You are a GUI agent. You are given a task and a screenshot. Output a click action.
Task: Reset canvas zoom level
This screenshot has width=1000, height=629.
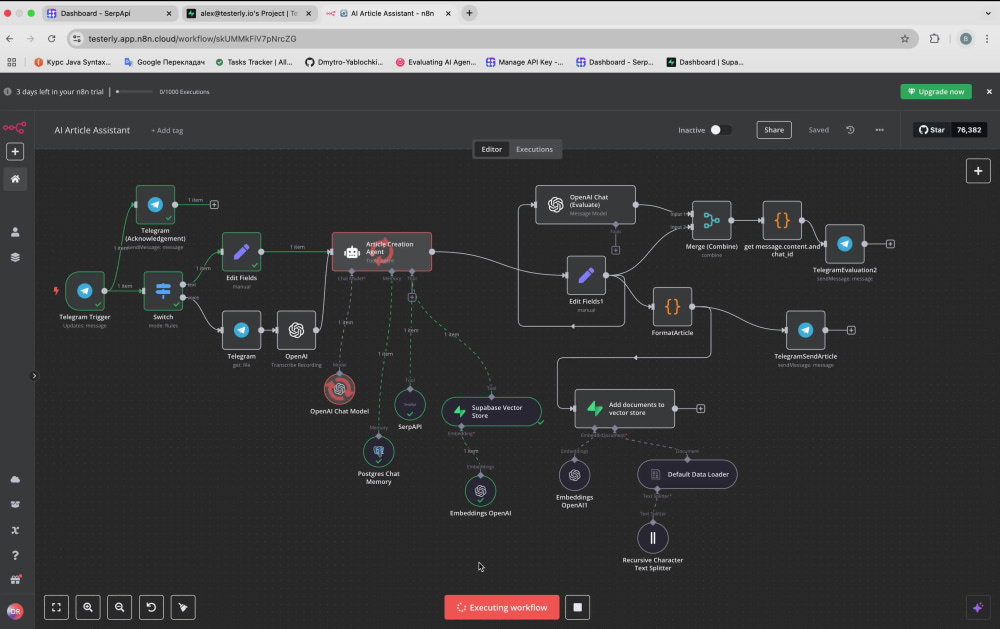click(x=151, y=607)
